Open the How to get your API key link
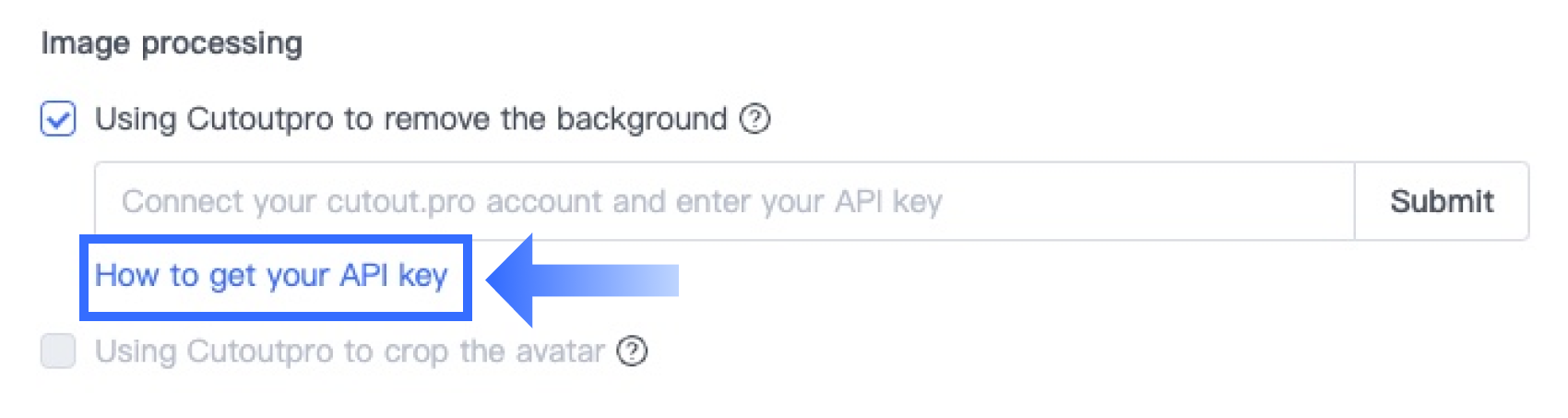Image resolution: width=1568 pixels, height=418 pixels. tap(271, 276)
